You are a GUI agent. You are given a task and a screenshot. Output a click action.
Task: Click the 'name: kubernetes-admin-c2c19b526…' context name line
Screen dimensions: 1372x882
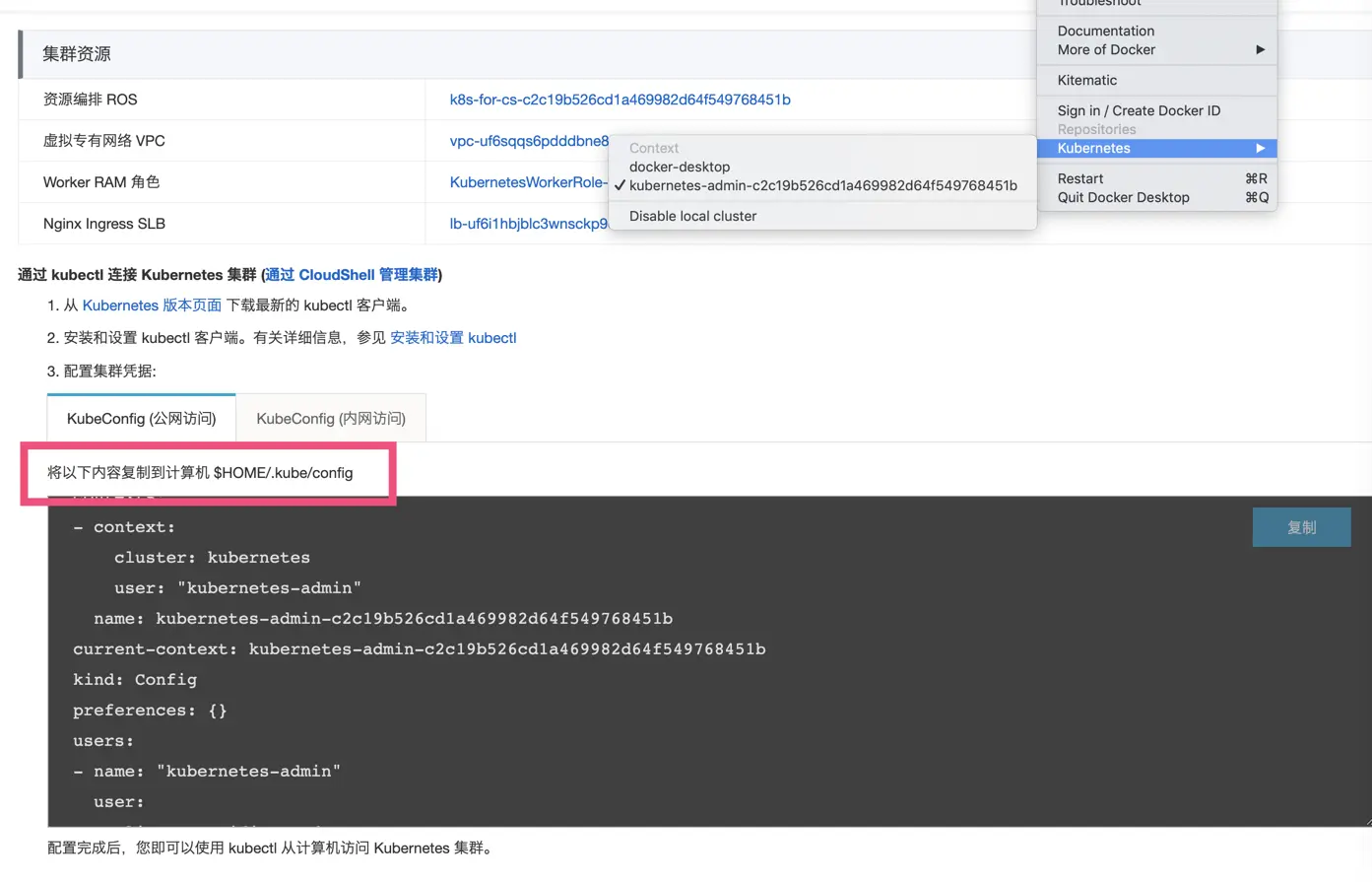[383, 619]
